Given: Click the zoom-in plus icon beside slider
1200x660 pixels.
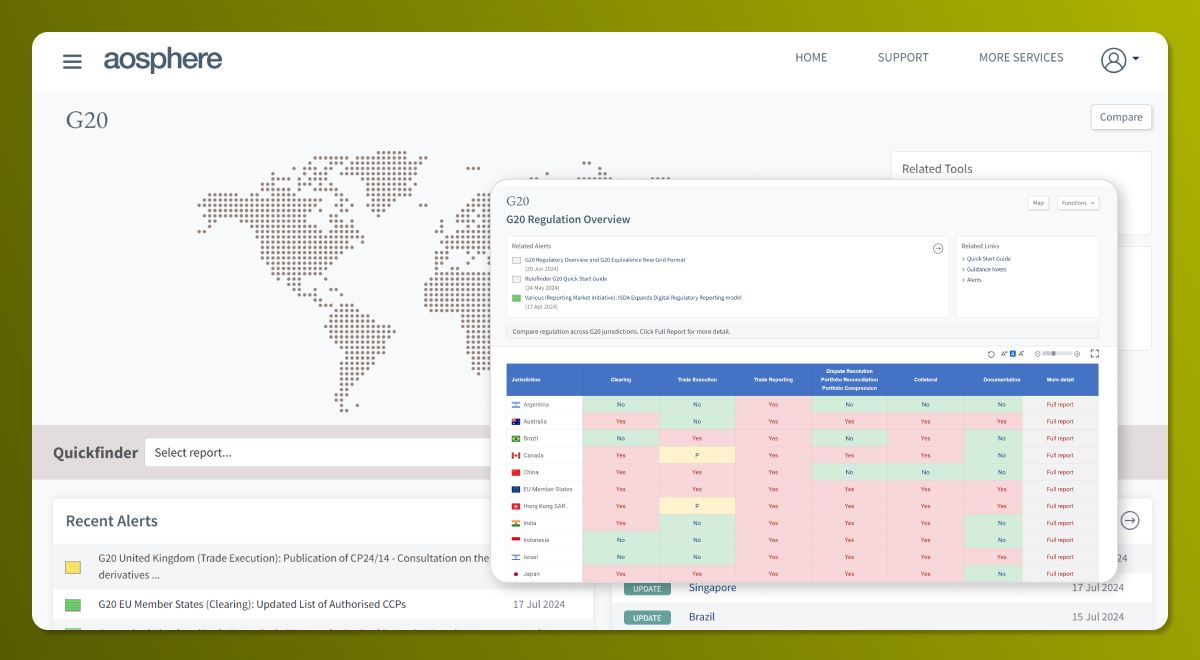Looking at the screenshot, I should pos(1077,354).
